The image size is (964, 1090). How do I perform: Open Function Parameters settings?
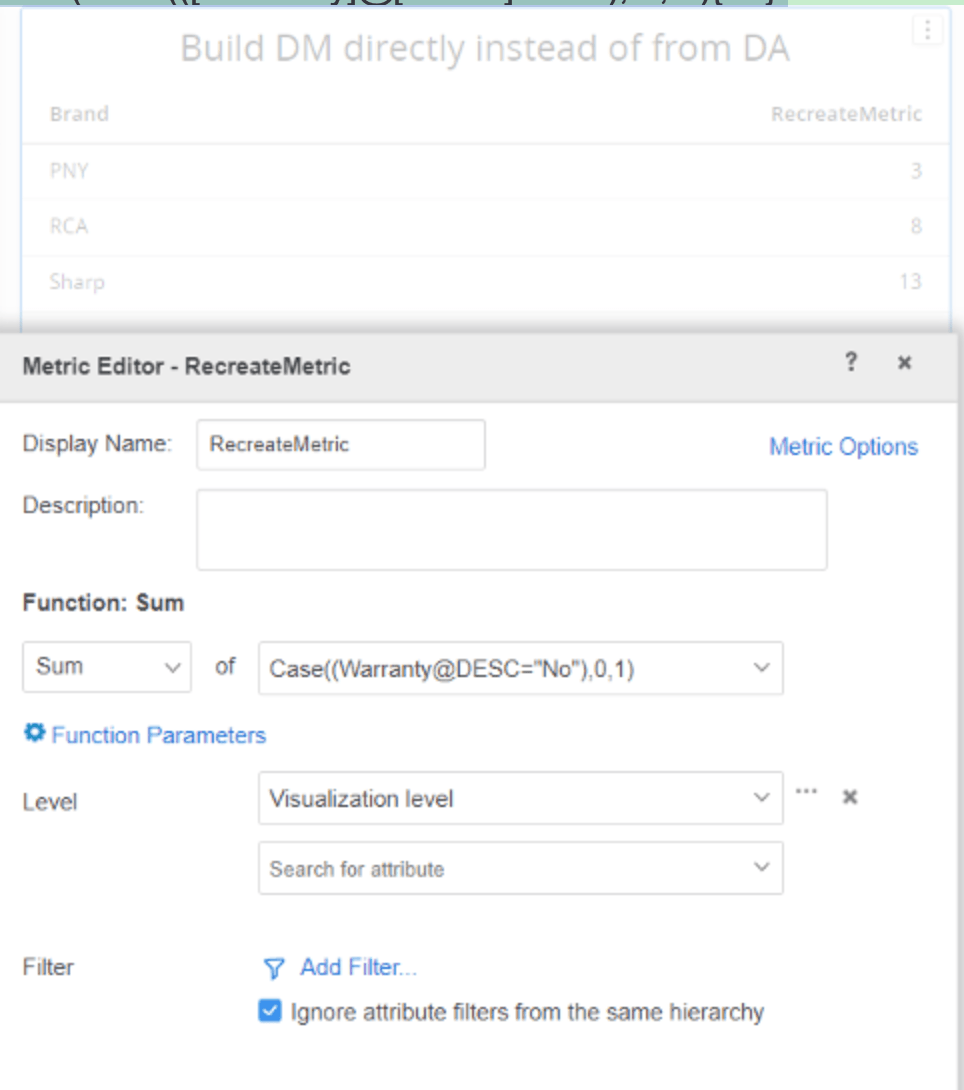(145, 735)
